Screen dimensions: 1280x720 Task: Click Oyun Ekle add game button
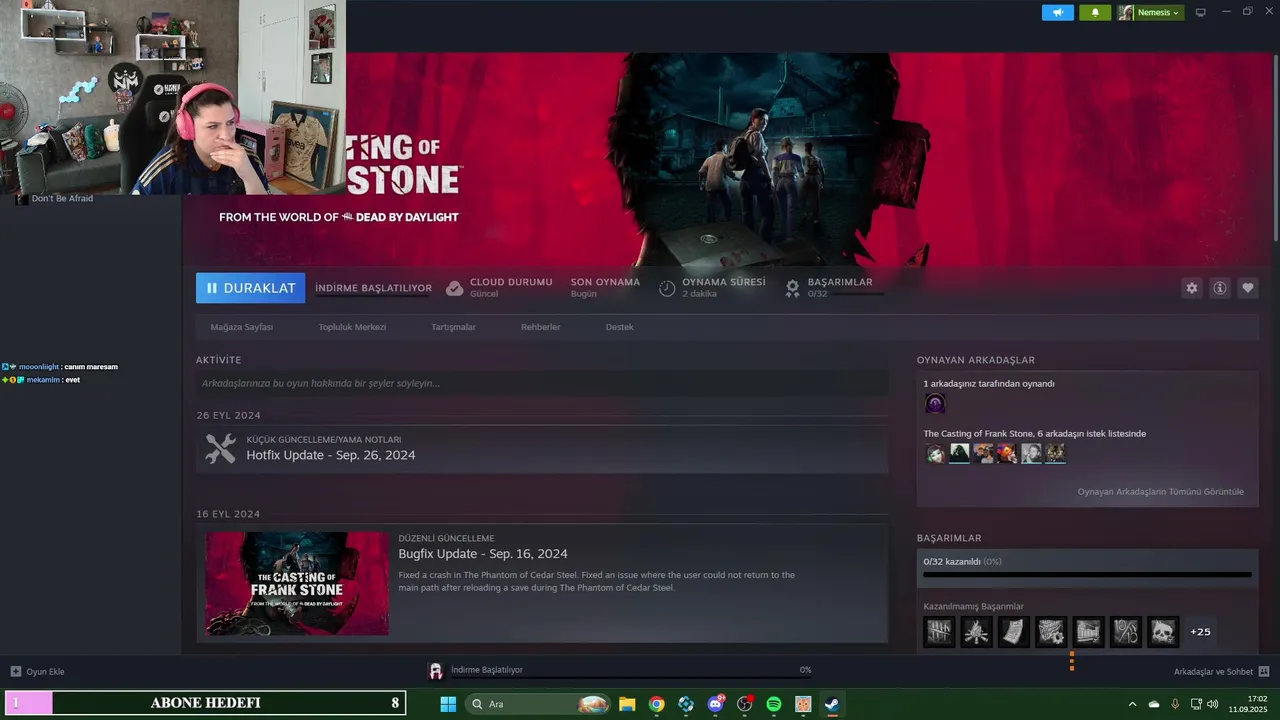37,671
